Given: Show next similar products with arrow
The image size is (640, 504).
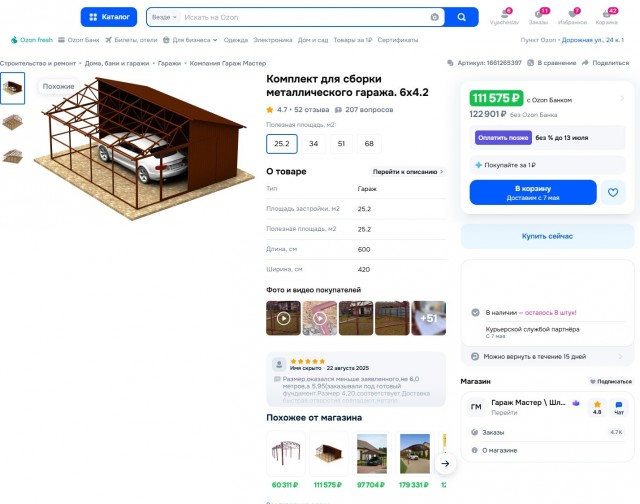Looking at the screenshot, I should [x=445, y=464].
